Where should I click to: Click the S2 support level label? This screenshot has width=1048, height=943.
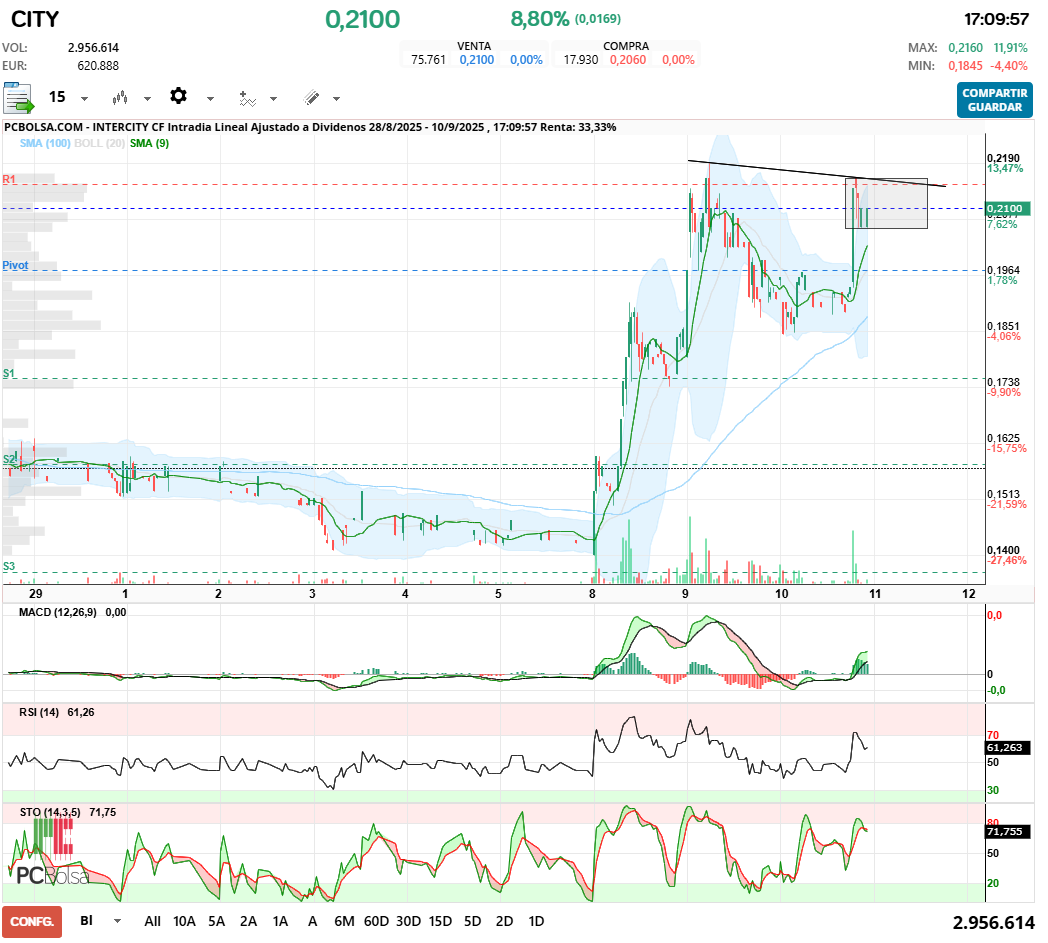click(x=9, y=459)
